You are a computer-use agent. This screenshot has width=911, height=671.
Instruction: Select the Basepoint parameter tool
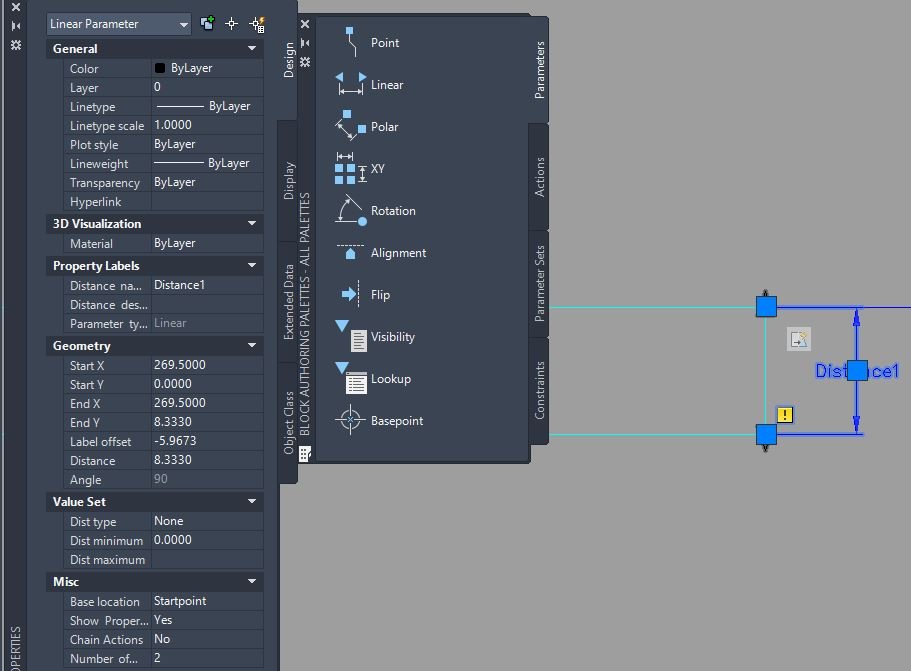[379, 421]
